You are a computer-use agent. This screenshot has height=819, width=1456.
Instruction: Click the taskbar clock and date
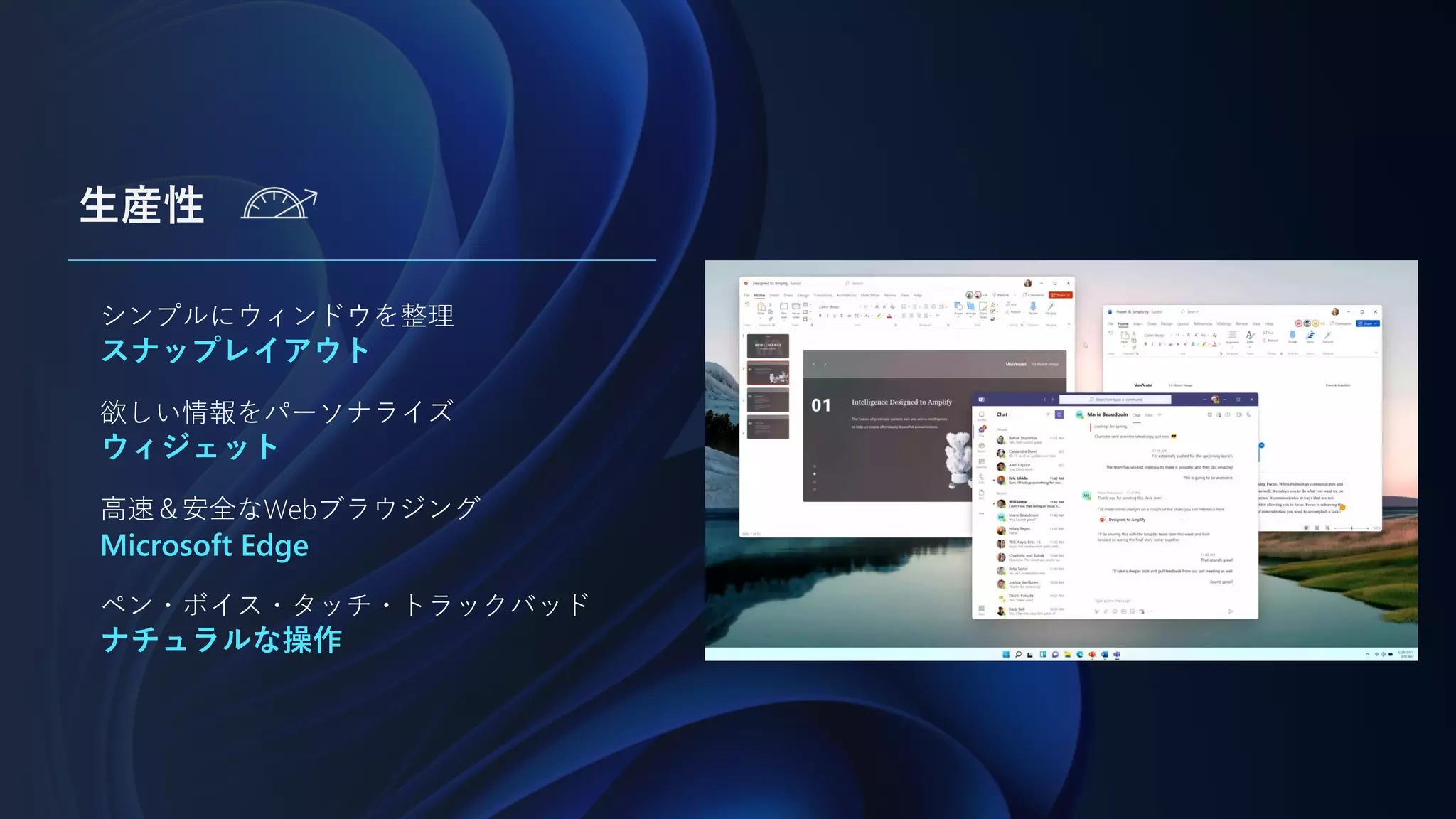(x=1406, y=654)
